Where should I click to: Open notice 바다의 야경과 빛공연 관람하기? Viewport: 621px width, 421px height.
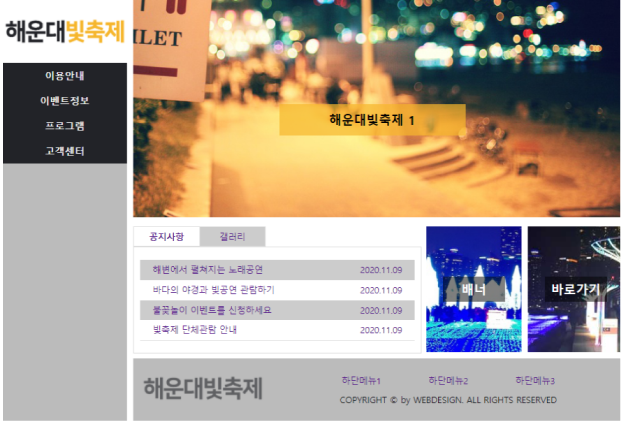click(x=213, y=290)
